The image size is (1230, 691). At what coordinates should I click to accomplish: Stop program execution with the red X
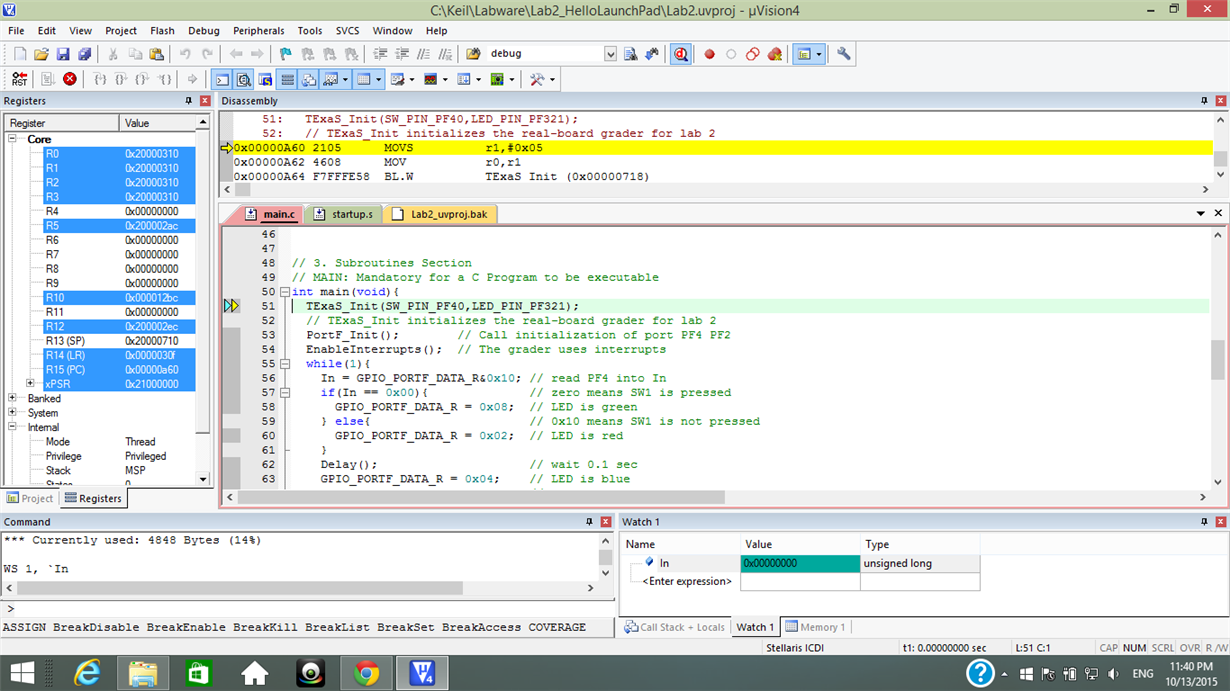[x=70, y=79]
